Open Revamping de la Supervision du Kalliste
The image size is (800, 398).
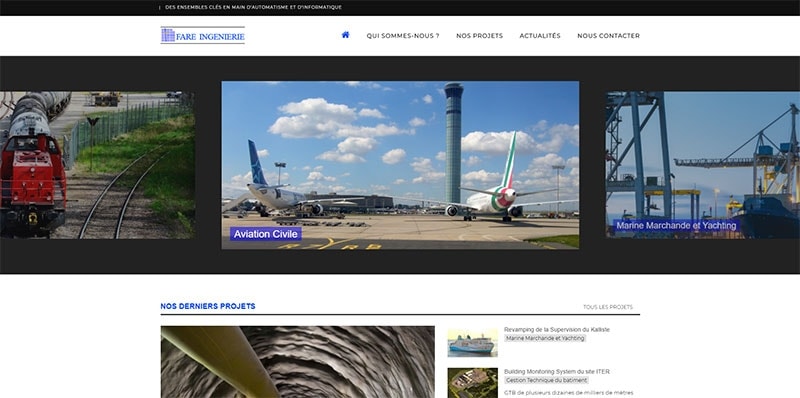point(557,330)
